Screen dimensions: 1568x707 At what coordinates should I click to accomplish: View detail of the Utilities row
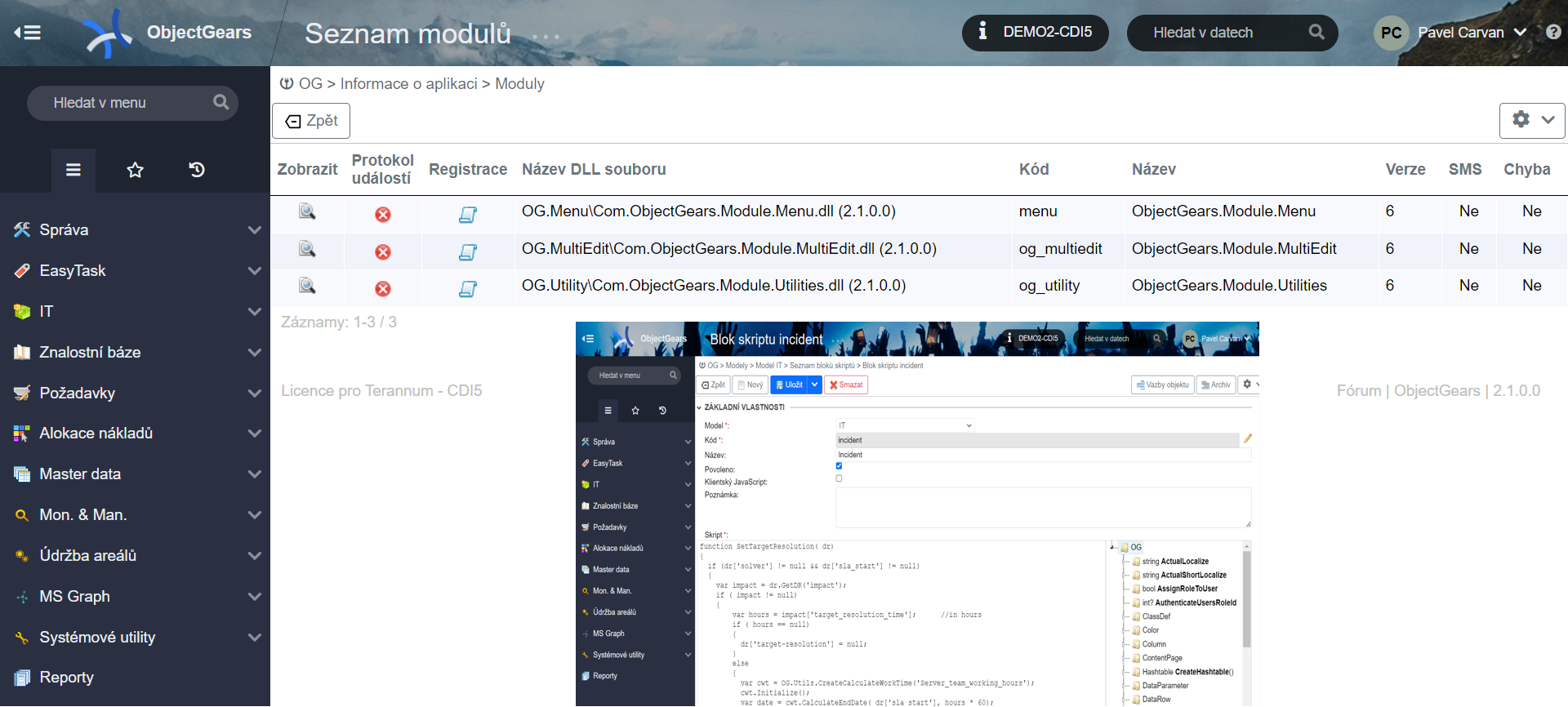tap(307, 286)
